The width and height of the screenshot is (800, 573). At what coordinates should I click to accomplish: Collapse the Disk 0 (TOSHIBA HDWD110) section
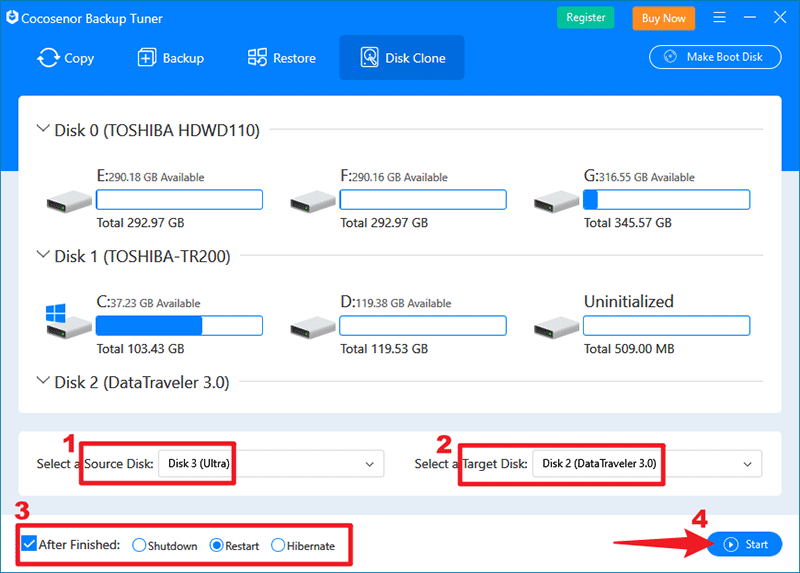(x=43, y=129)
